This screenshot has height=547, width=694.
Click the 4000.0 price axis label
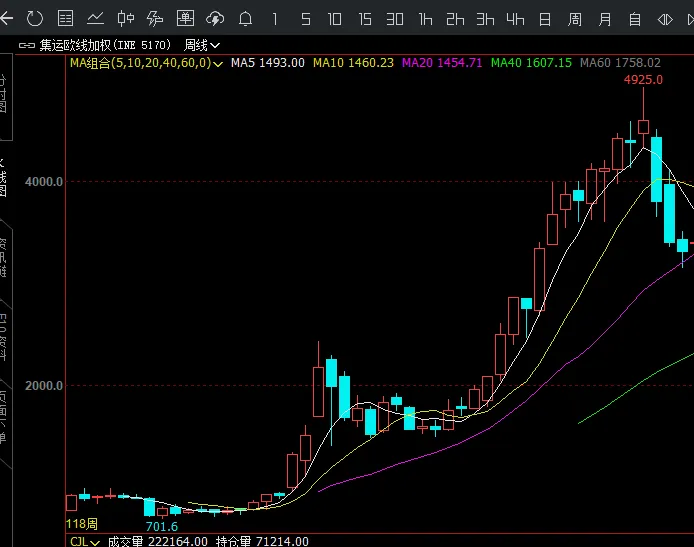tap(43, 182)
